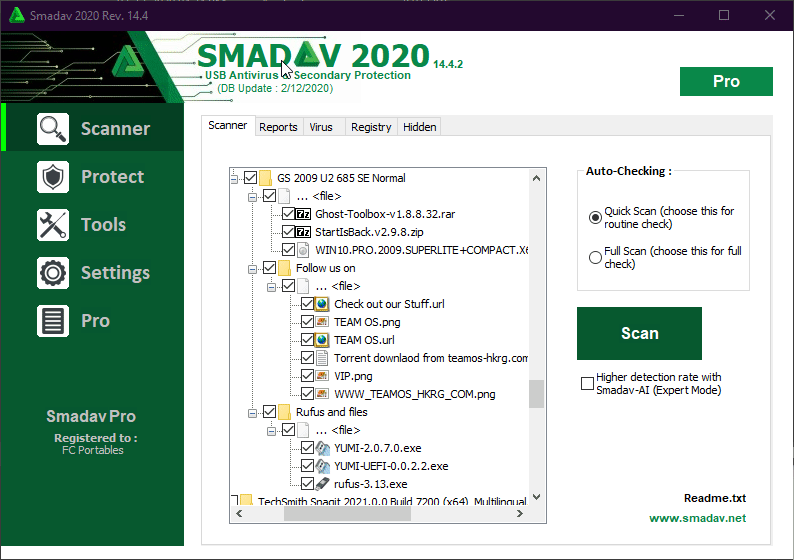Screen dimensions: 794x560
Task: Switch to the Registry tab
Action: point(371,127)
